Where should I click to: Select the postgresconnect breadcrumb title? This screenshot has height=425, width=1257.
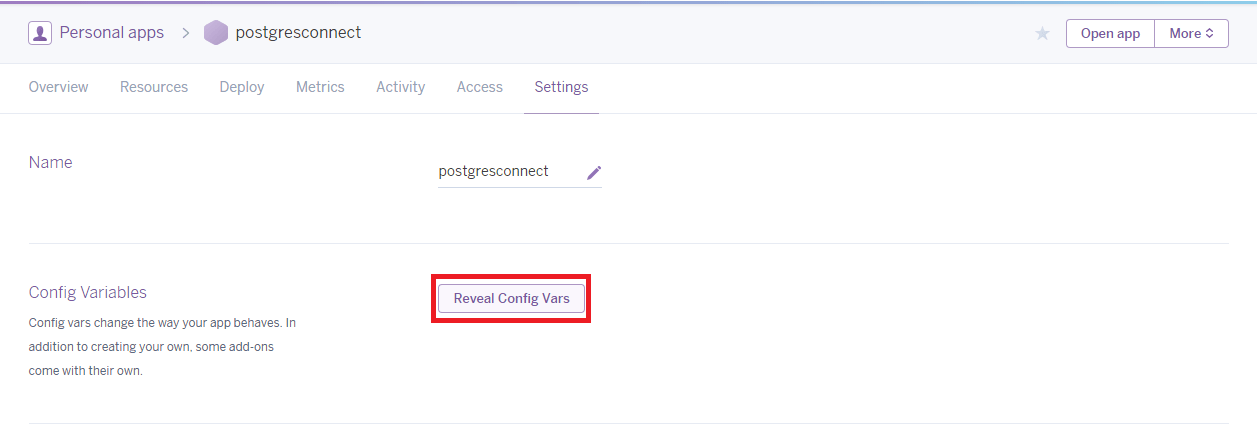tap(298, 33)
